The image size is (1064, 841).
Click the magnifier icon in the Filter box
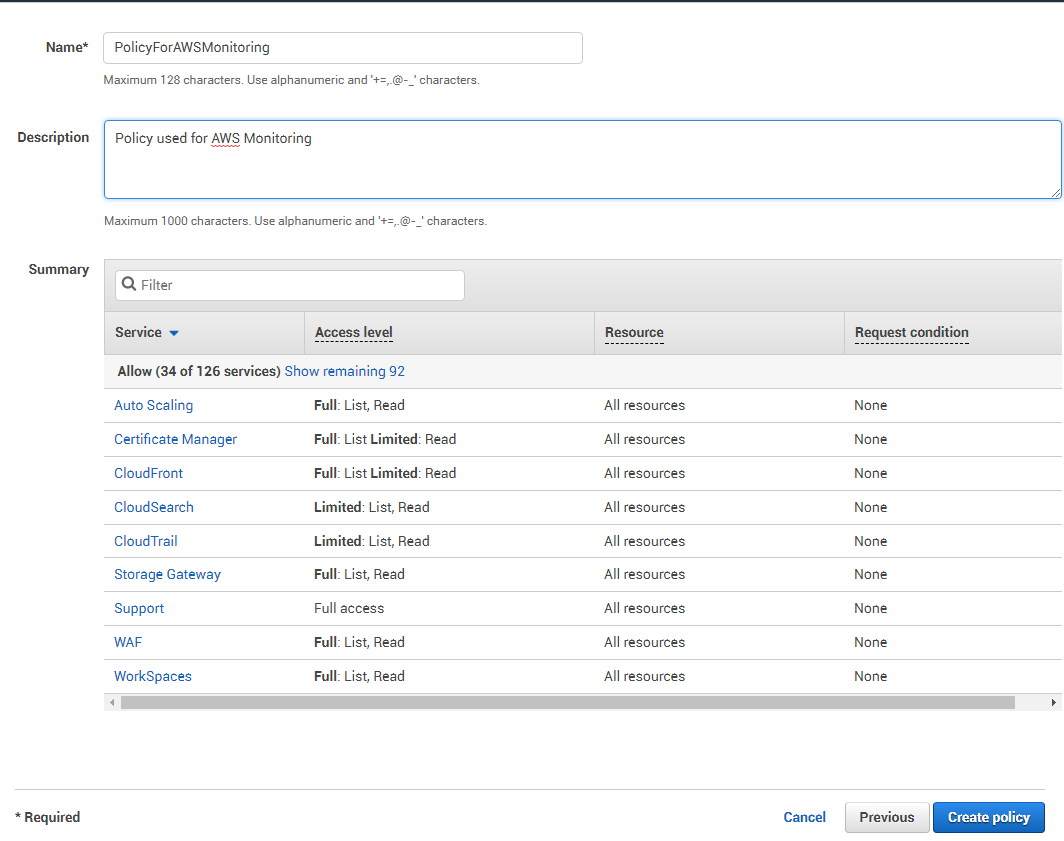click(129, 284)
